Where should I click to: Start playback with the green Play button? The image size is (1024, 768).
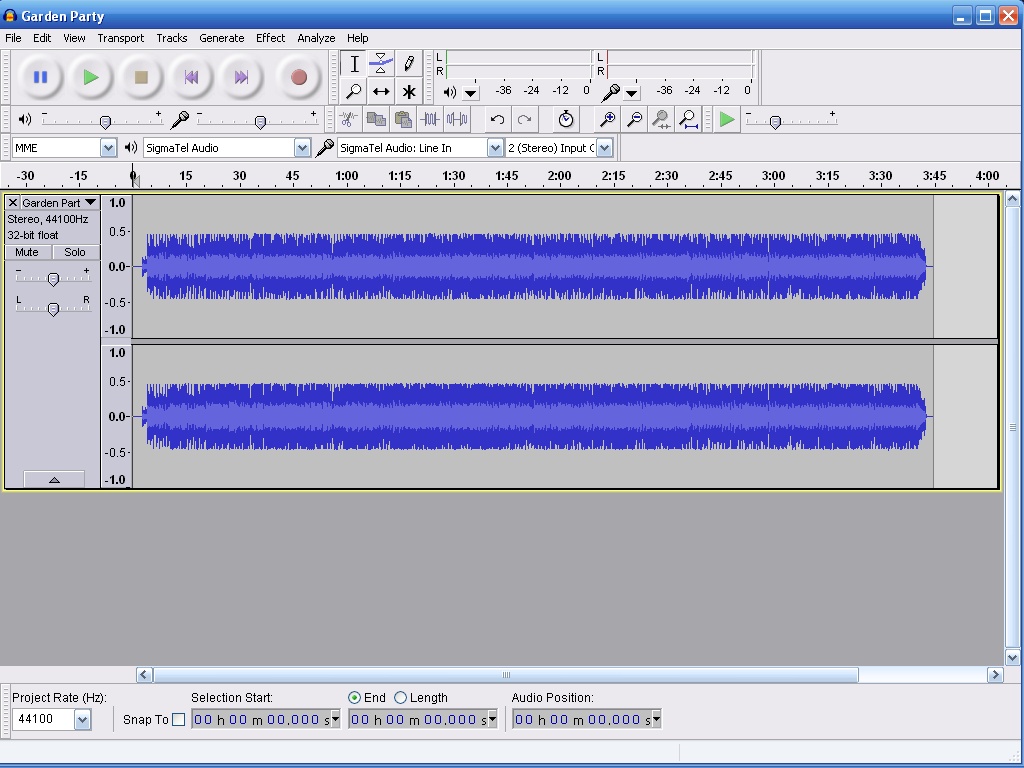click(x=91, y=77)
